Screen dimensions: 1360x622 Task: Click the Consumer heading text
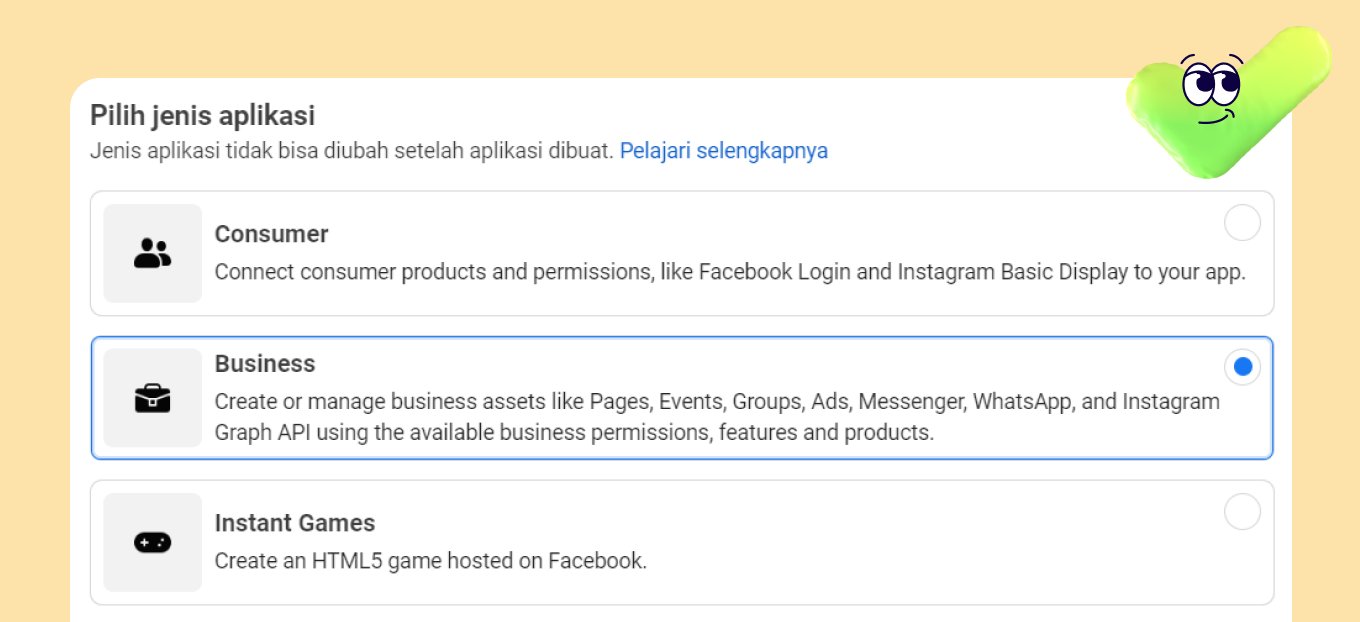pos(272,234)
